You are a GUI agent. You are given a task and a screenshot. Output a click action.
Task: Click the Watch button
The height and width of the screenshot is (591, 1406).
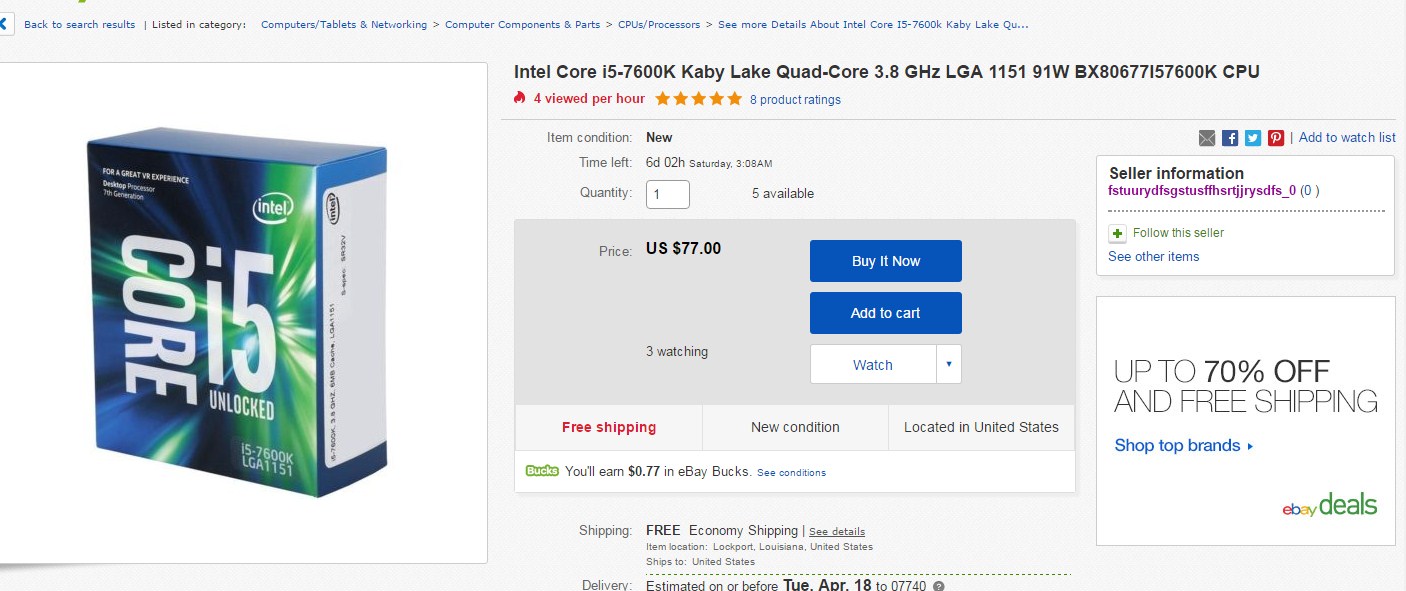point(872,365)
